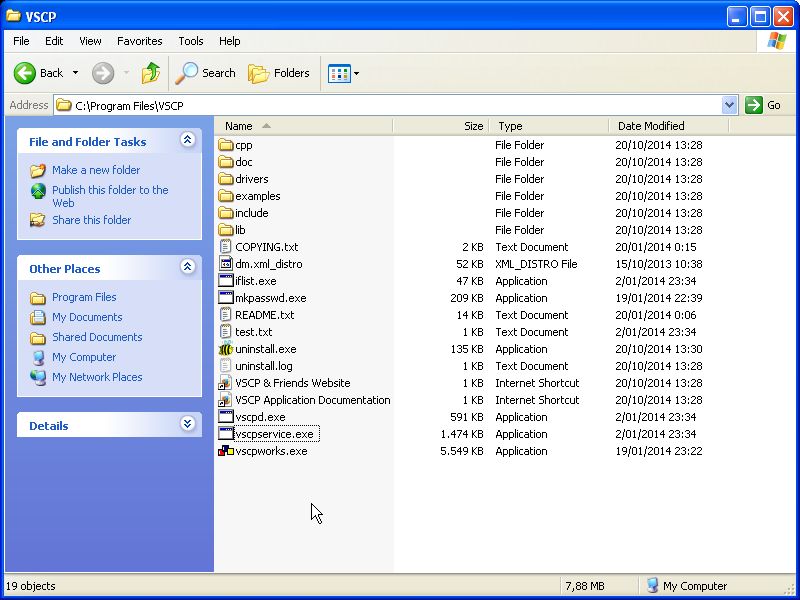Image resolution: width=800 pixels, height=600 pixels.
Task: Open the vscpworks.exe application icon
Action: pyautogui.click(x=226, y=451)
